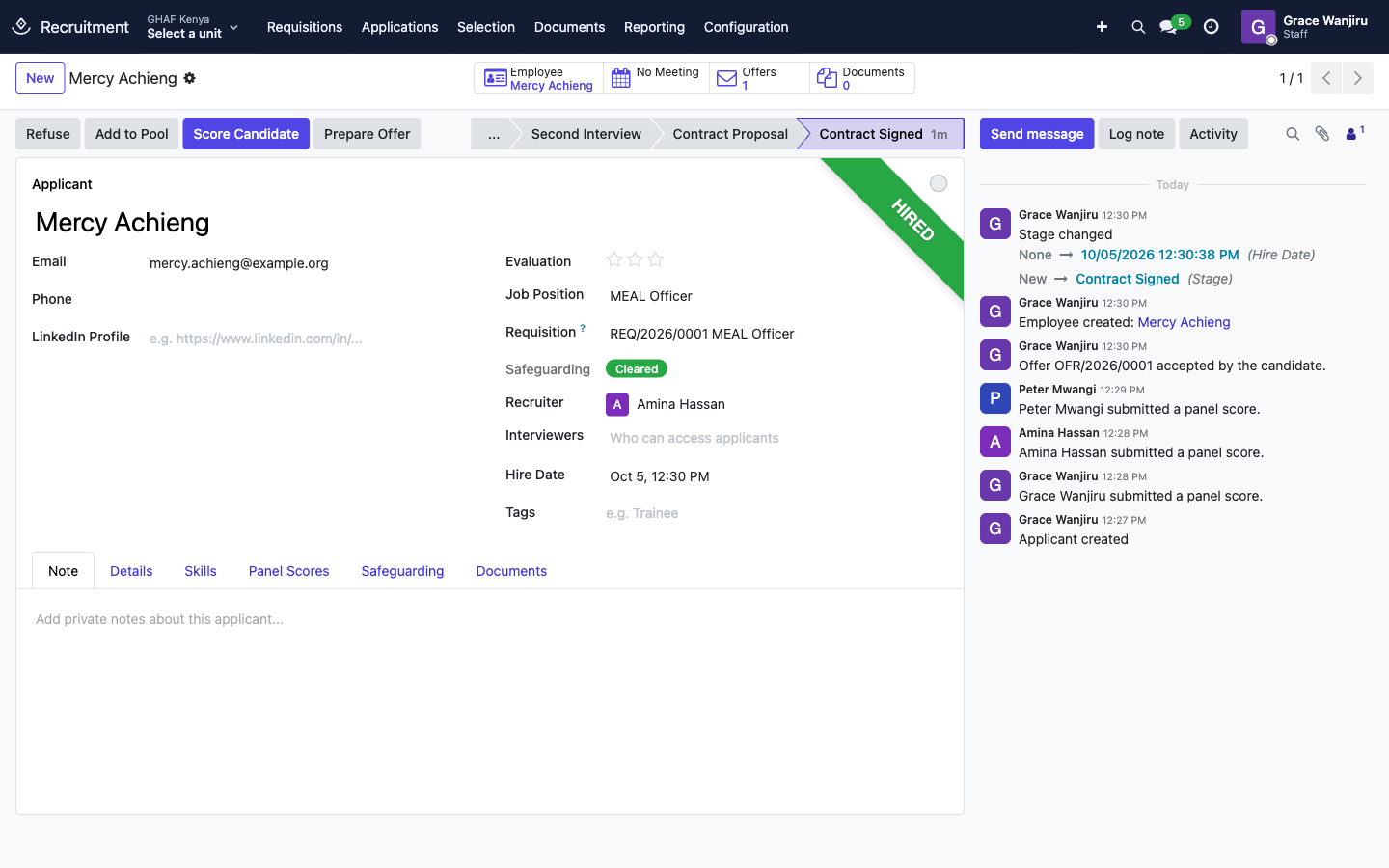This screenshot has height=868, width=1389.
Task: Click the Score Candidate button
Action: (246, 134)
